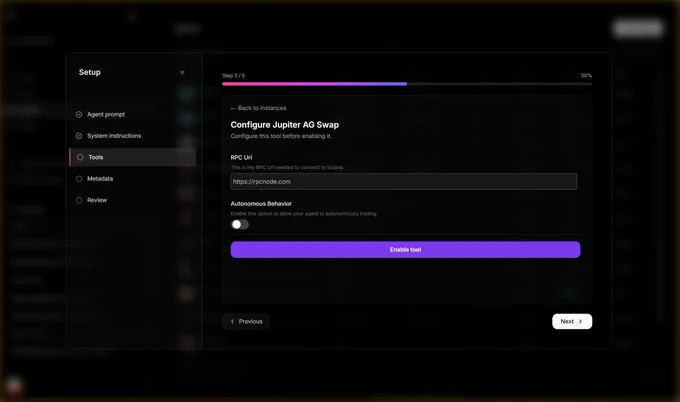680x402 pixels.
Task: Click the Autonomous Behavior label
Action: [x=261, y=204]
